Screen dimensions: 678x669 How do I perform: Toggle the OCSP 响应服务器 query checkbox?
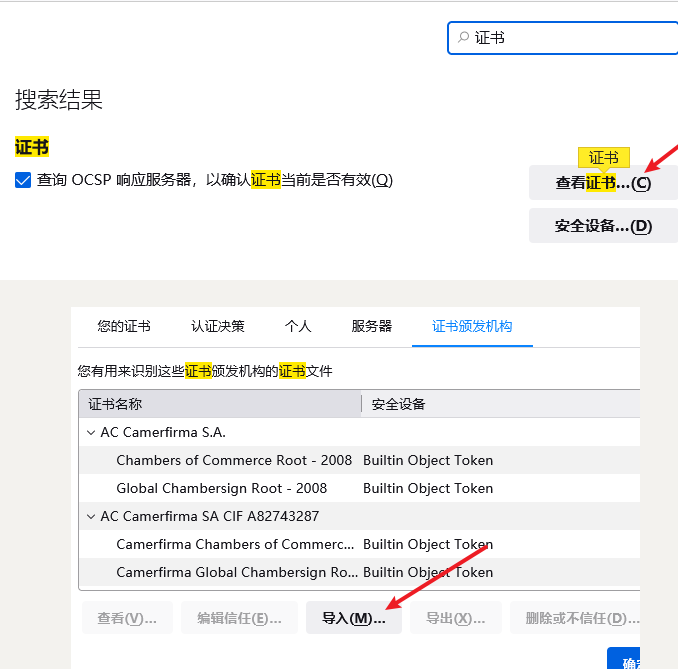[x=23, y=180]
